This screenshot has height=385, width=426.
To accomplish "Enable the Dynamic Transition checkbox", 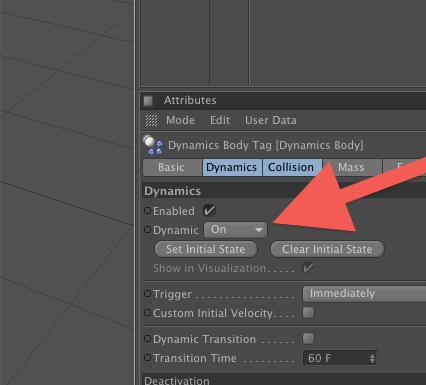I will 308,338.
